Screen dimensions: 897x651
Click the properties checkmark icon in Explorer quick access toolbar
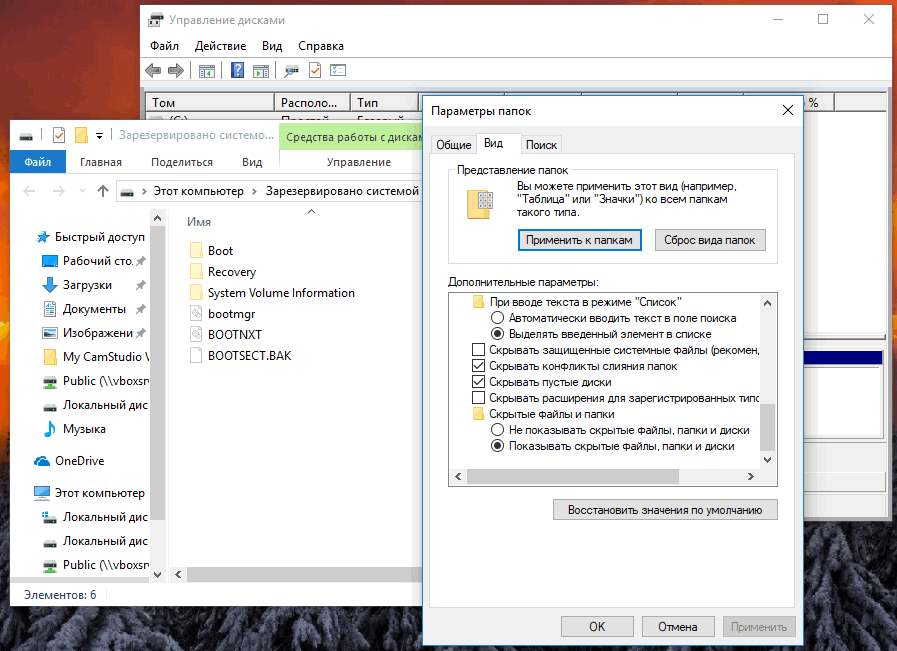coord(59,135)
